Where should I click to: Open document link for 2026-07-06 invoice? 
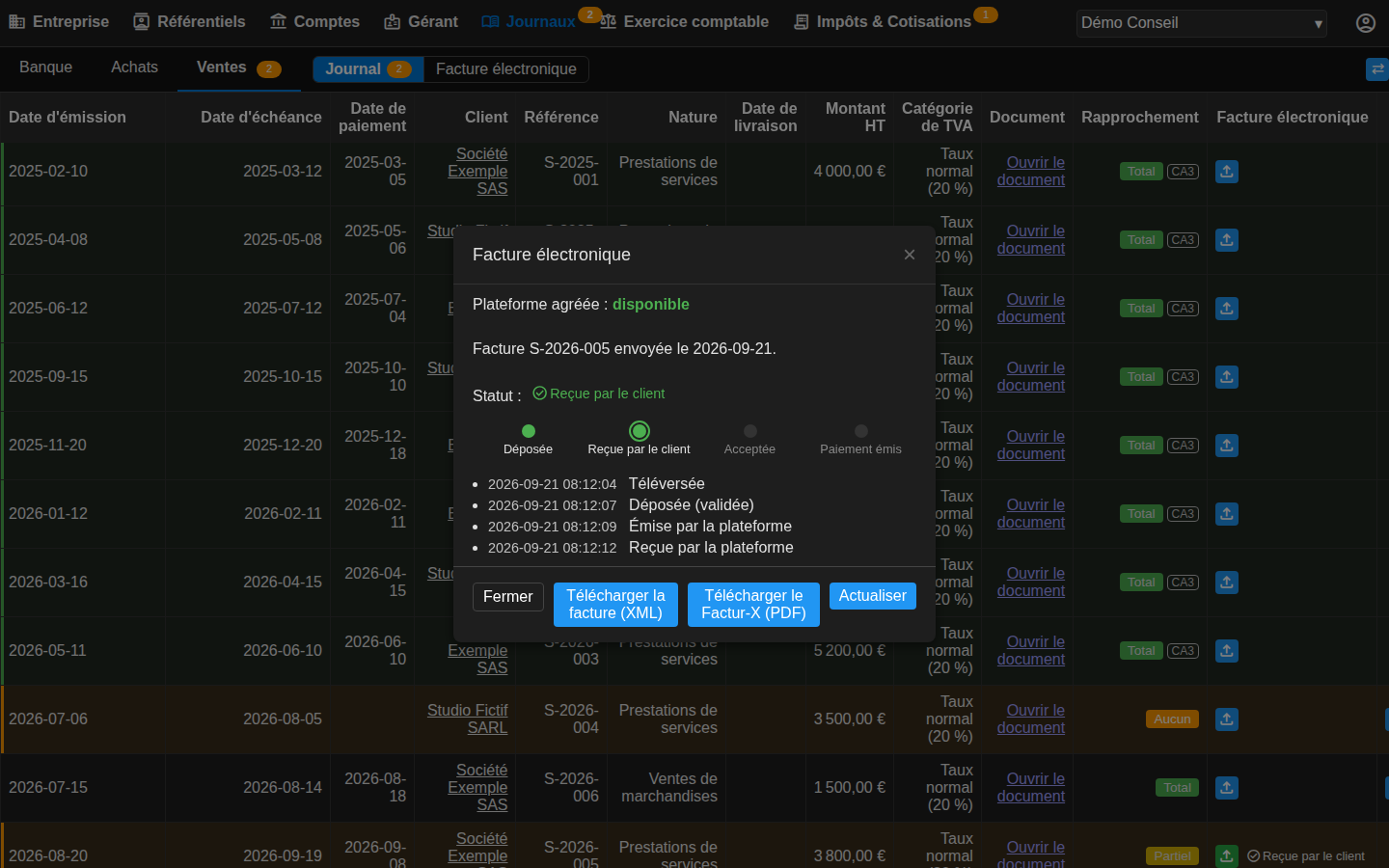click(1031, 719)
